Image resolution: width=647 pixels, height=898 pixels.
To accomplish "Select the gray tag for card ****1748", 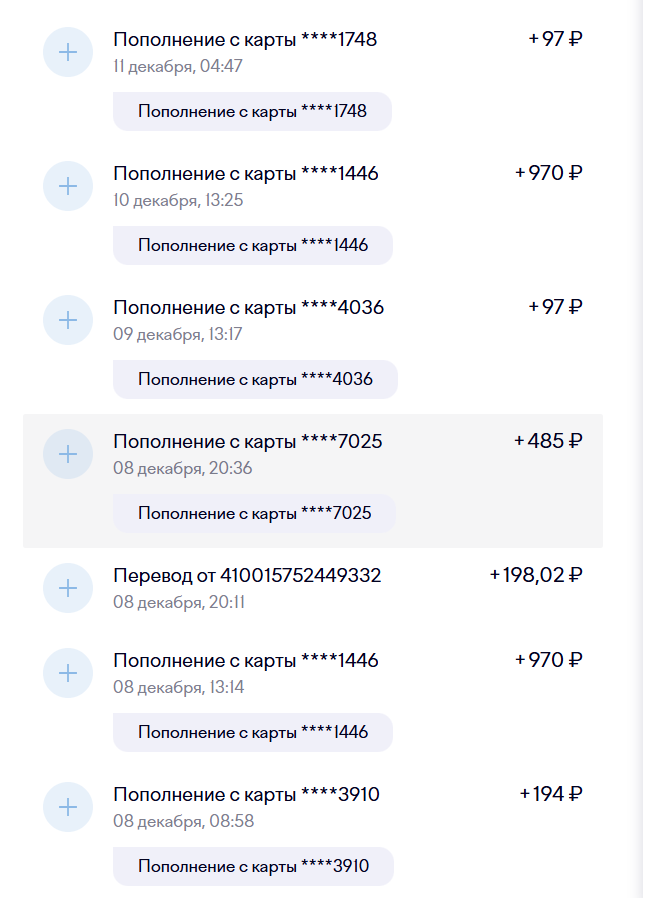I will point(252,112).
